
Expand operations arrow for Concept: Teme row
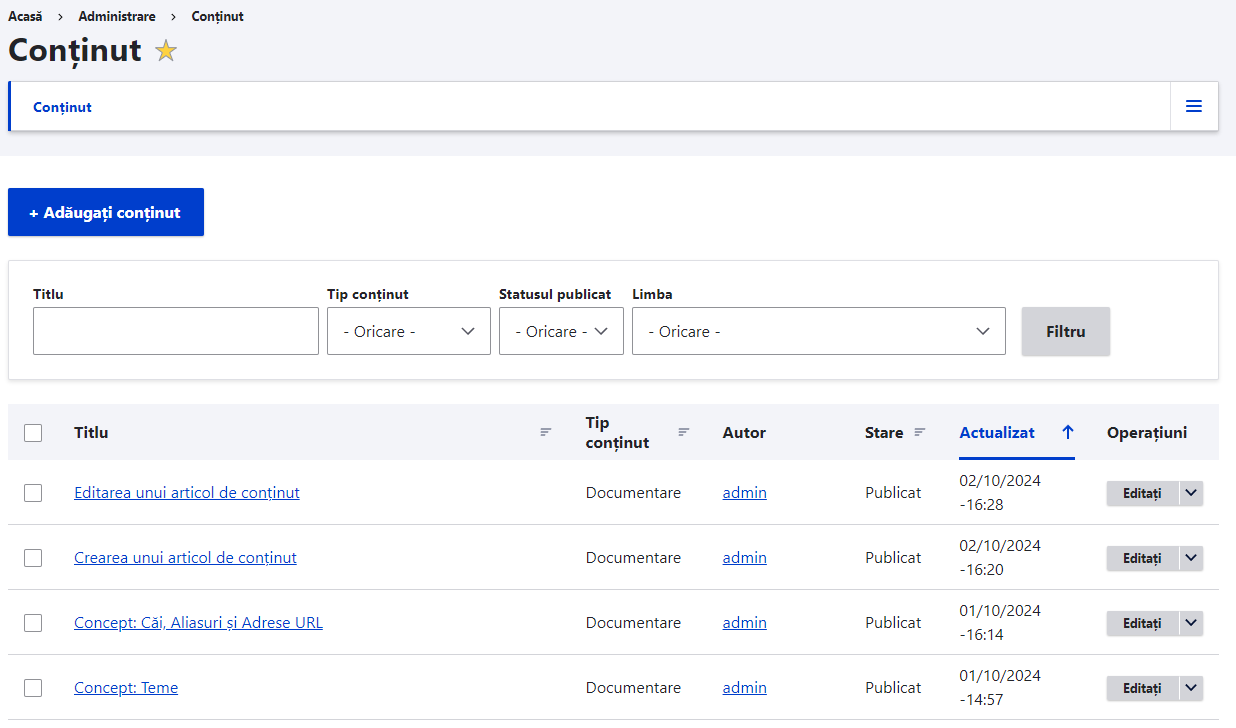click(1190, 688)
